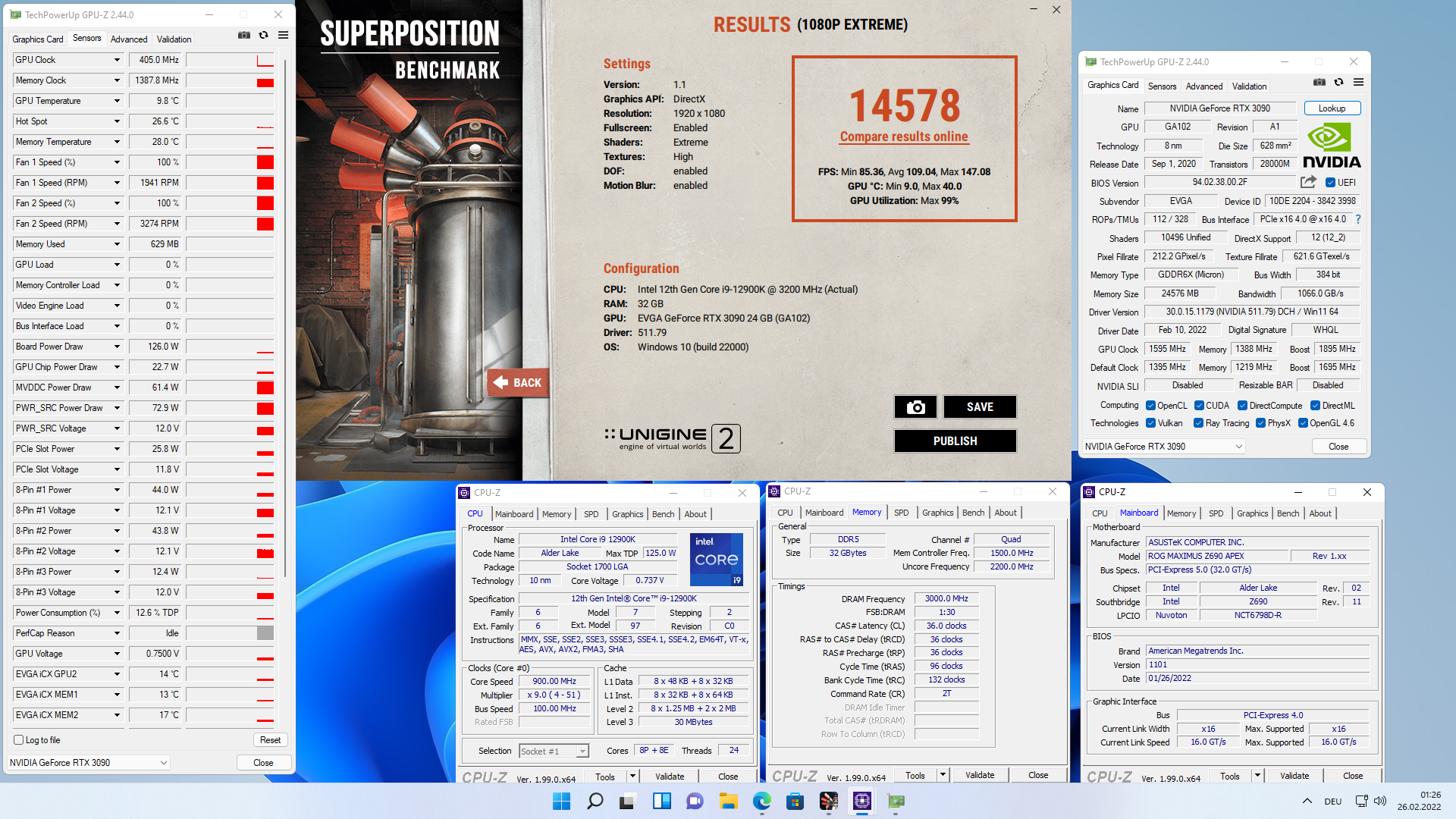Viewport: 1456px width, 819px height.
Task: Open hamburger menu in left GPU-Z Sensors window
Action: (283, 35)
